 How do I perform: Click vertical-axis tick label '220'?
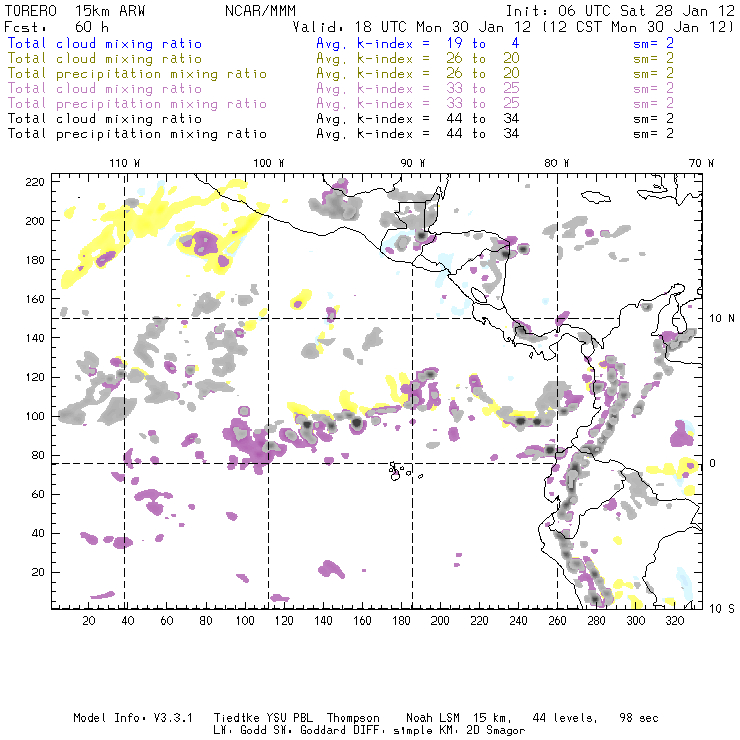pos(34,182)
